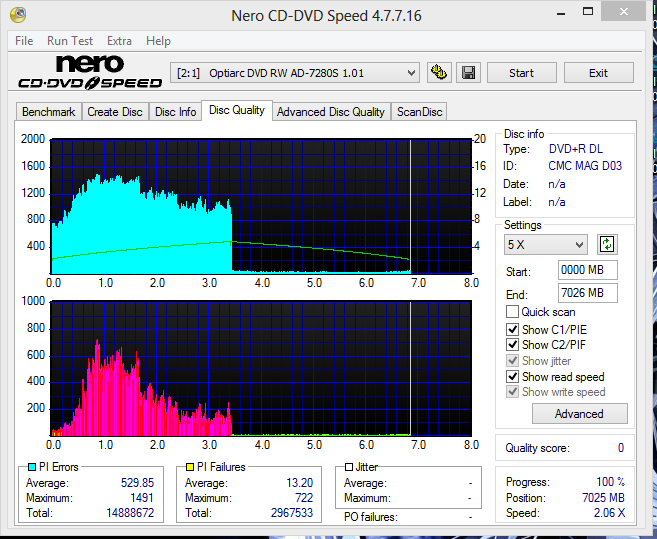Open the Run Test menu
The width and height of the screenshot is (657, 539).
70,41
